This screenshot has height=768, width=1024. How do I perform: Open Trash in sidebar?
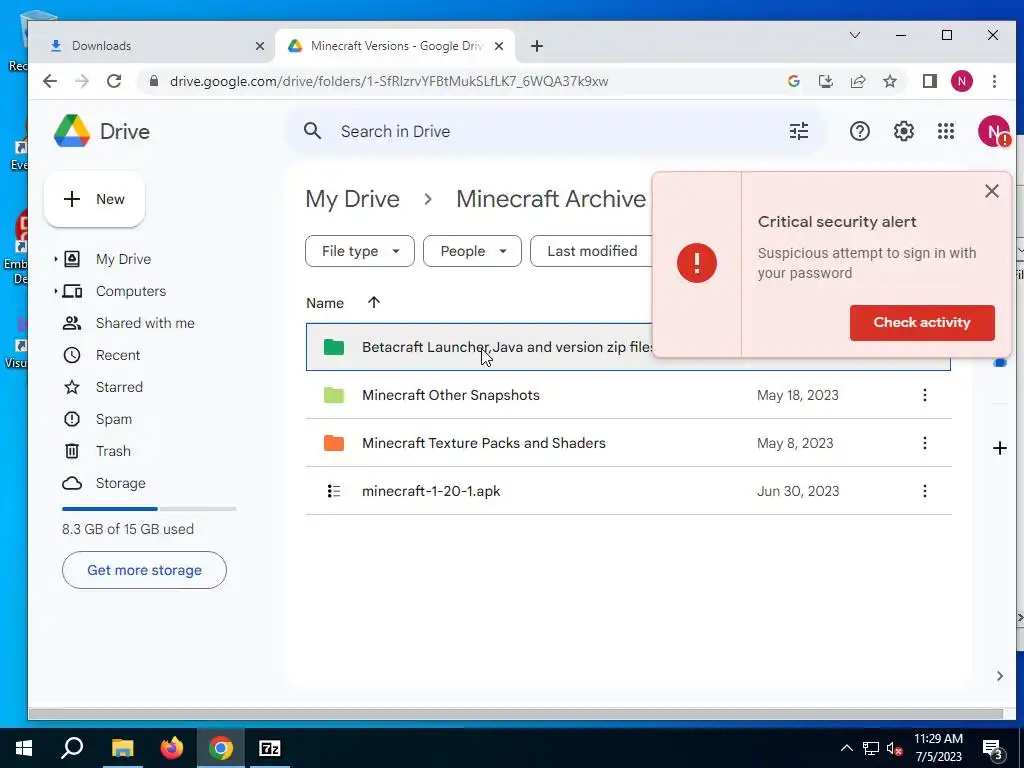pos(113,451)
